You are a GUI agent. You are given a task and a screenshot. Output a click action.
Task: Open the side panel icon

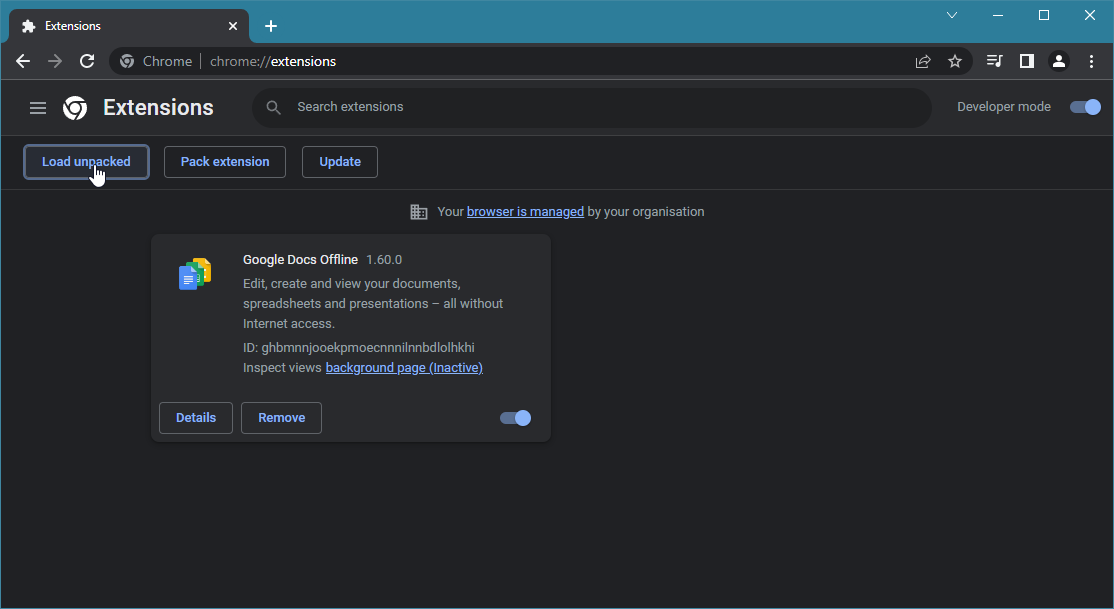[1027, 61]
